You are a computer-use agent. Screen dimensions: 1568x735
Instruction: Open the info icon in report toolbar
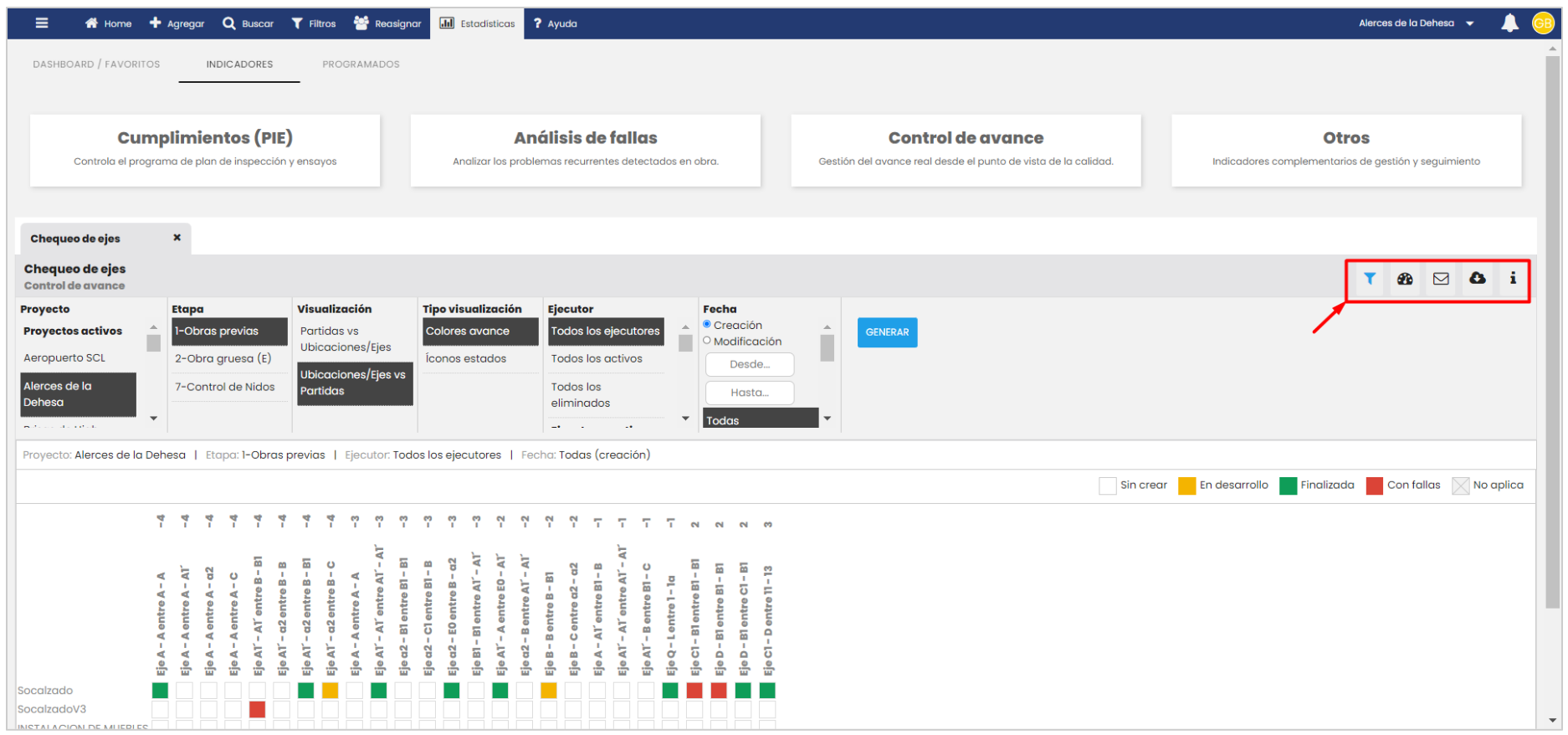[x=1513, y=279]
